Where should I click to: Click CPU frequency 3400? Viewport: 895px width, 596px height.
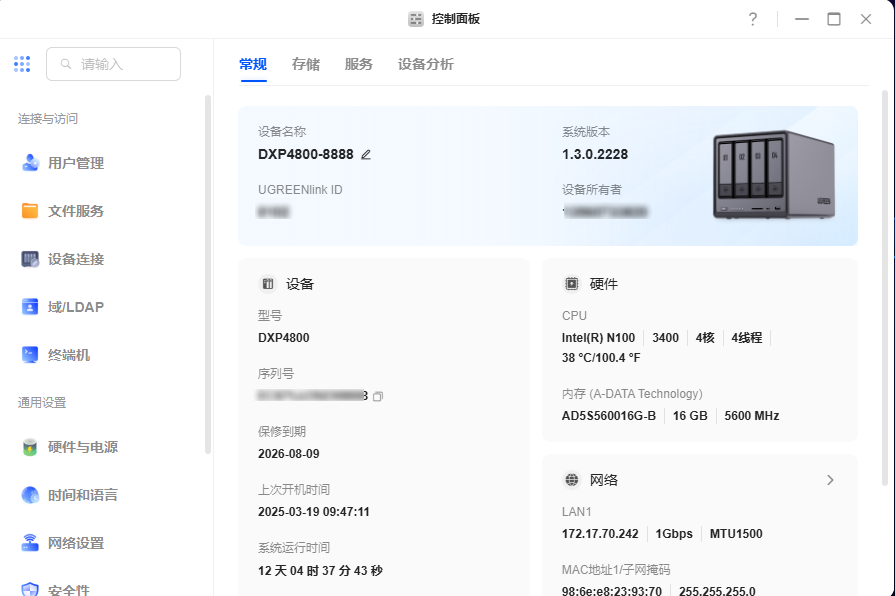666,338
